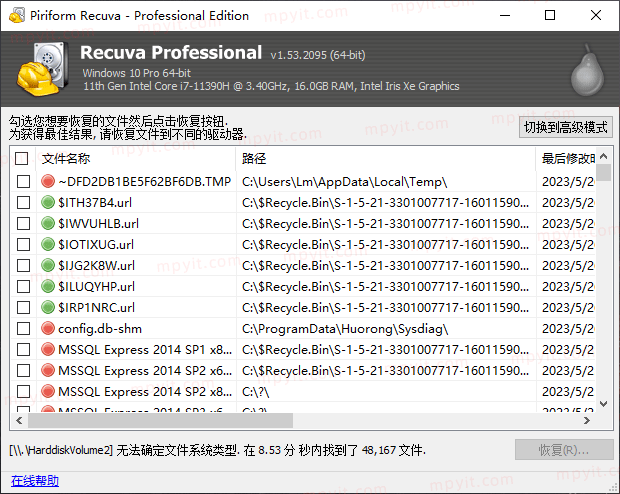620x494 pixels.
Task: Click green status dot for $IWVUHLB.url
Action: click(x=48, y=223)
